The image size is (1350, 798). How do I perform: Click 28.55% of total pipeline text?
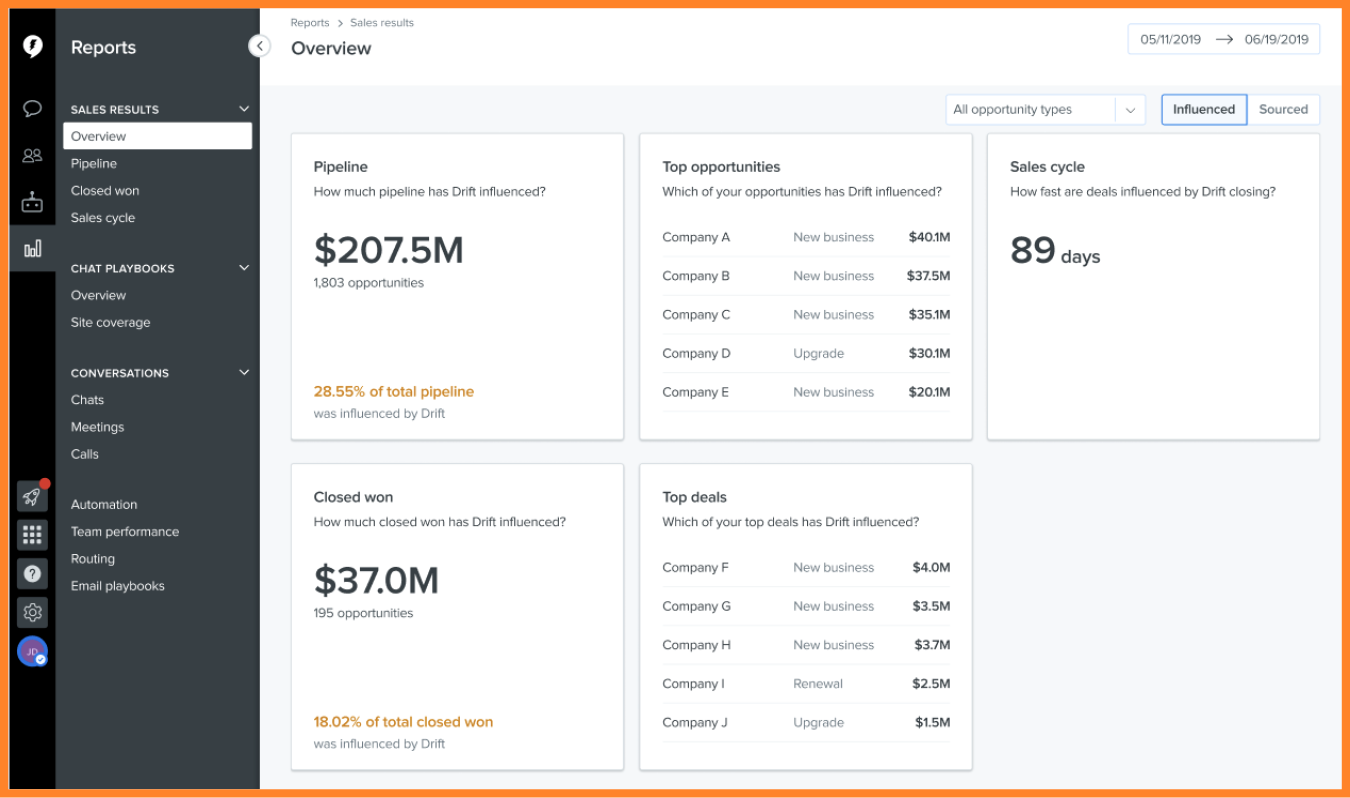click(x=394, y=392)
